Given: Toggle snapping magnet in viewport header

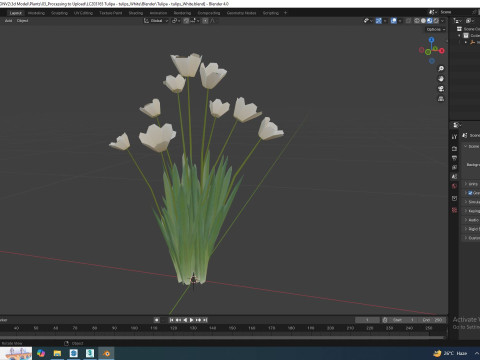Looking at the screenshot, I should point(186,21).
